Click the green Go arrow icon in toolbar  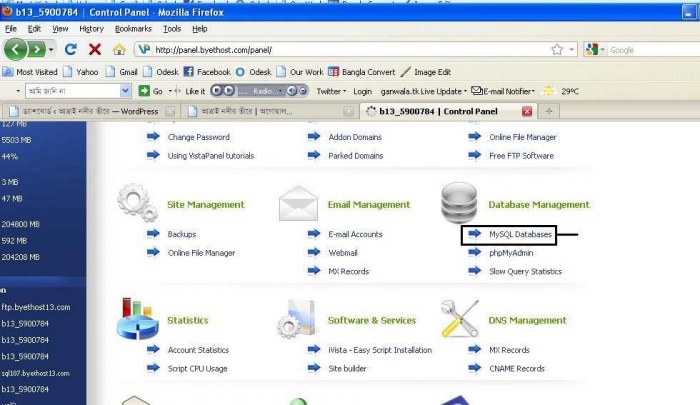point(144,91)
